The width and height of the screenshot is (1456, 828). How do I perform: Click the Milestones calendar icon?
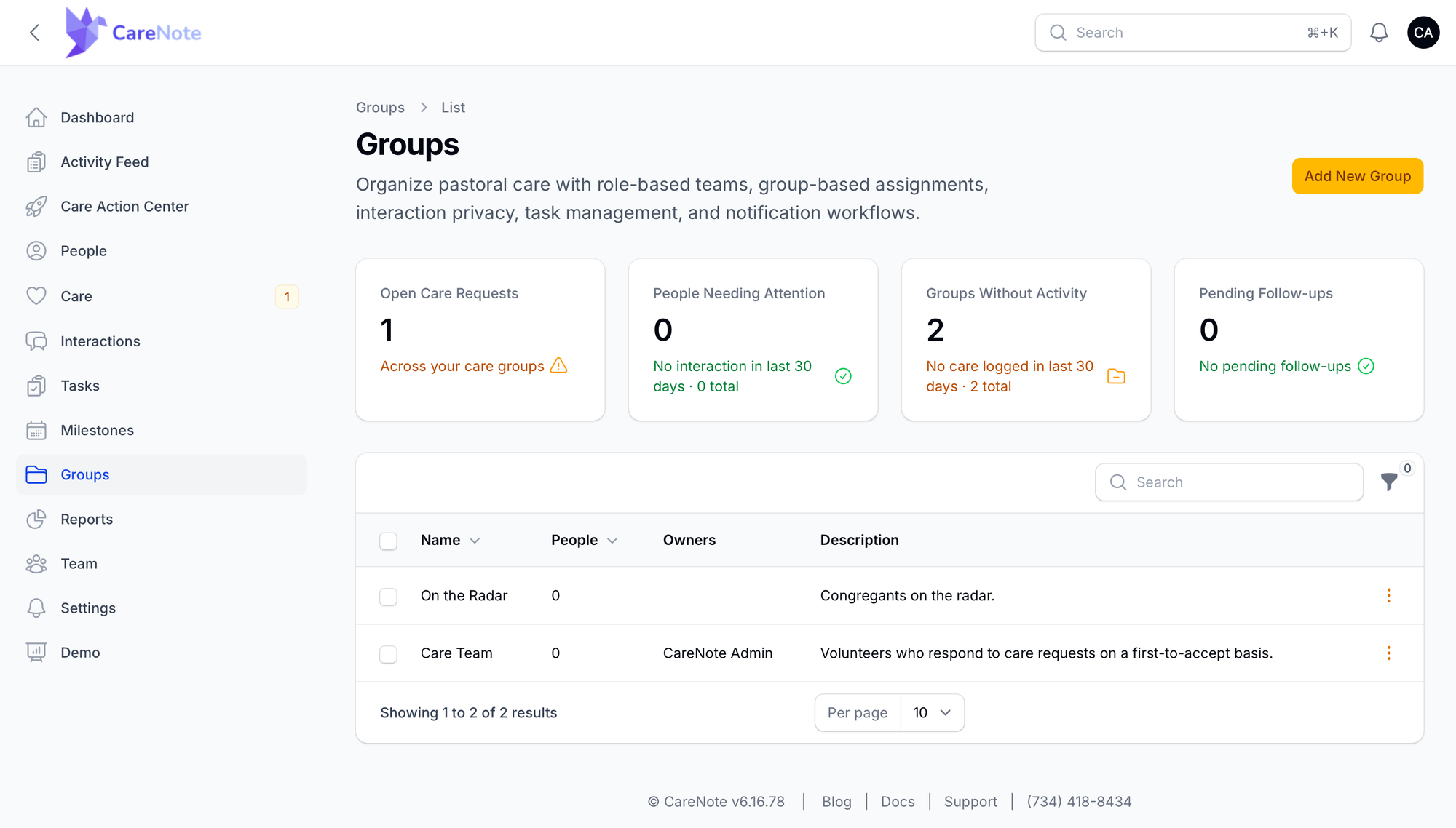(x=36, y=430)
